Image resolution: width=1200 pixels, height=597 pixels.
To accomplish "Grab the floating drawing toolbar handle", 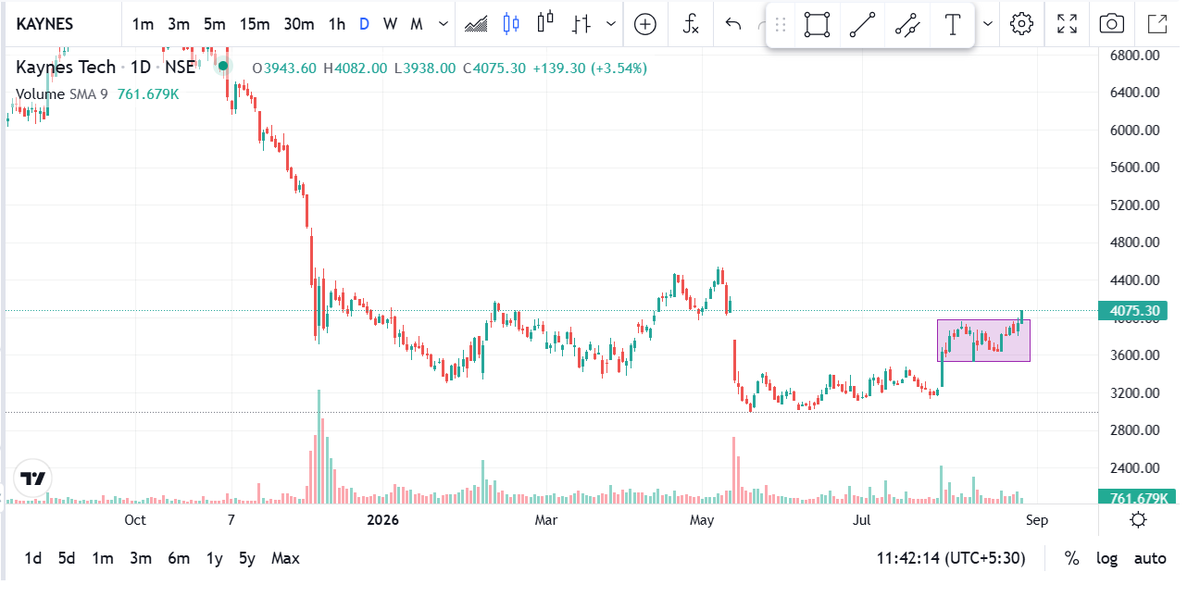I will click(781, 24).
